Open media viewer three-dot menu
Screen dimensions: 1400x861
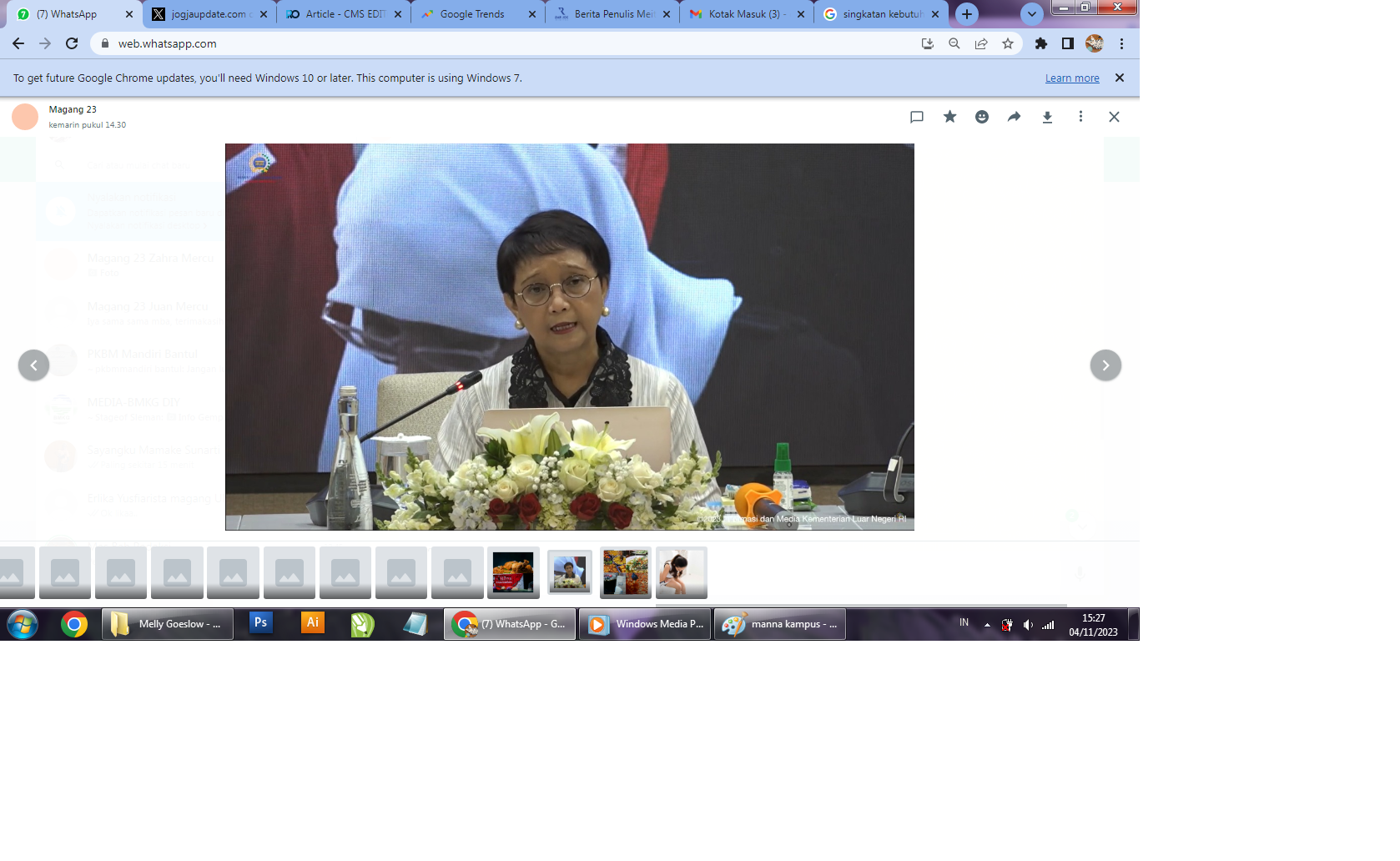[1080, 117]
